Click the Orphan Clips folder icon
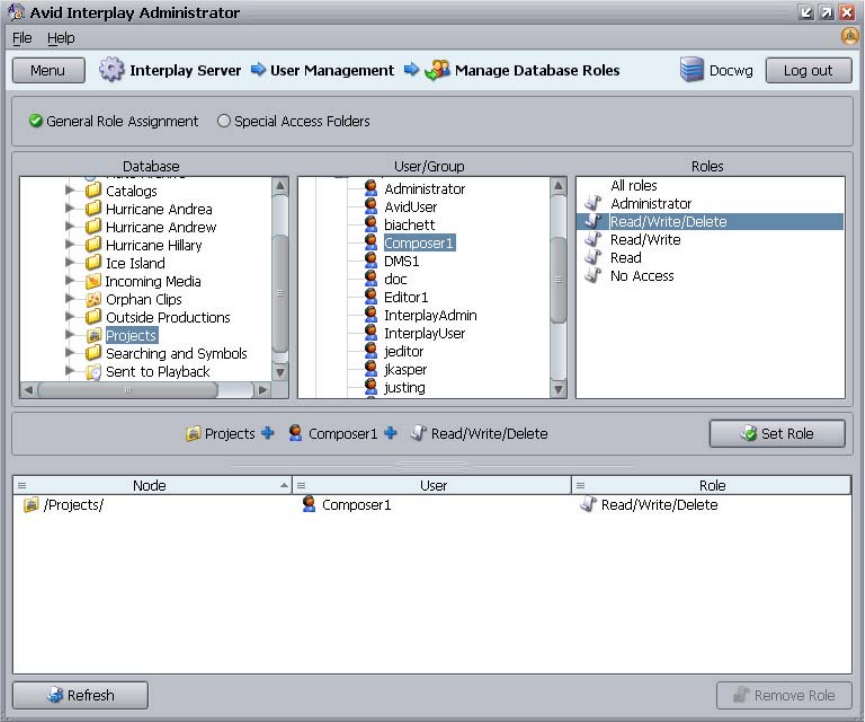The width and height of the screenshot is (865, 722). (94, 300)
